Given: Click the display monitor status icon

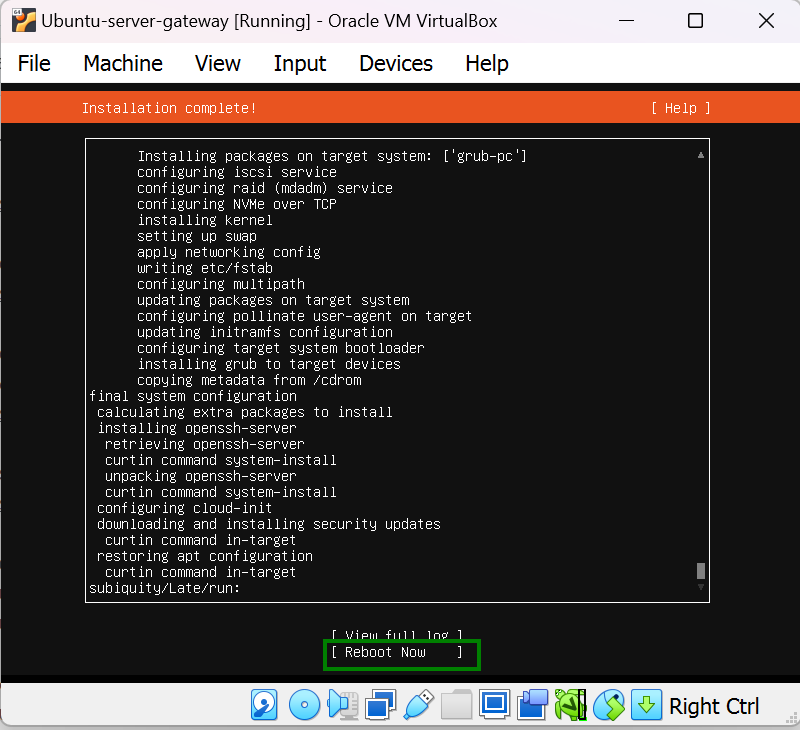Looking at the screenshot, I should point(494,705).
